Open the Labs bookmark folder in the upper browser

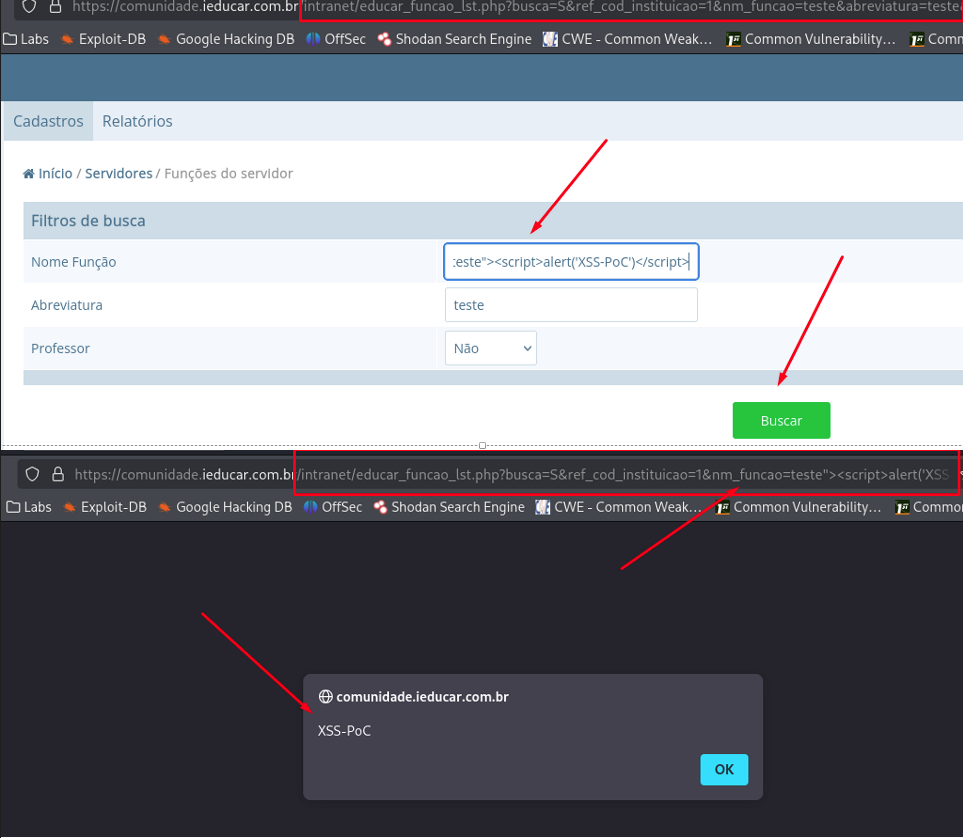point(26,39)
